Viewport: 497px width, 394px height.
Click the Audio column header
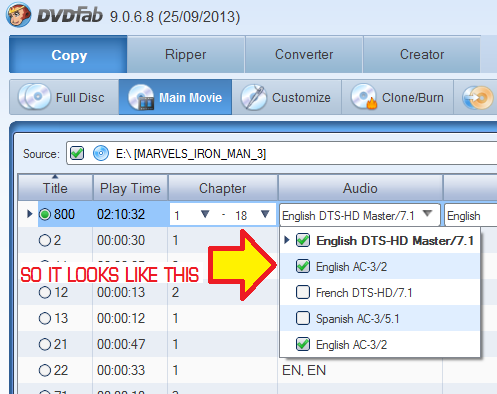pyautogui.click(x=360, y=188)
